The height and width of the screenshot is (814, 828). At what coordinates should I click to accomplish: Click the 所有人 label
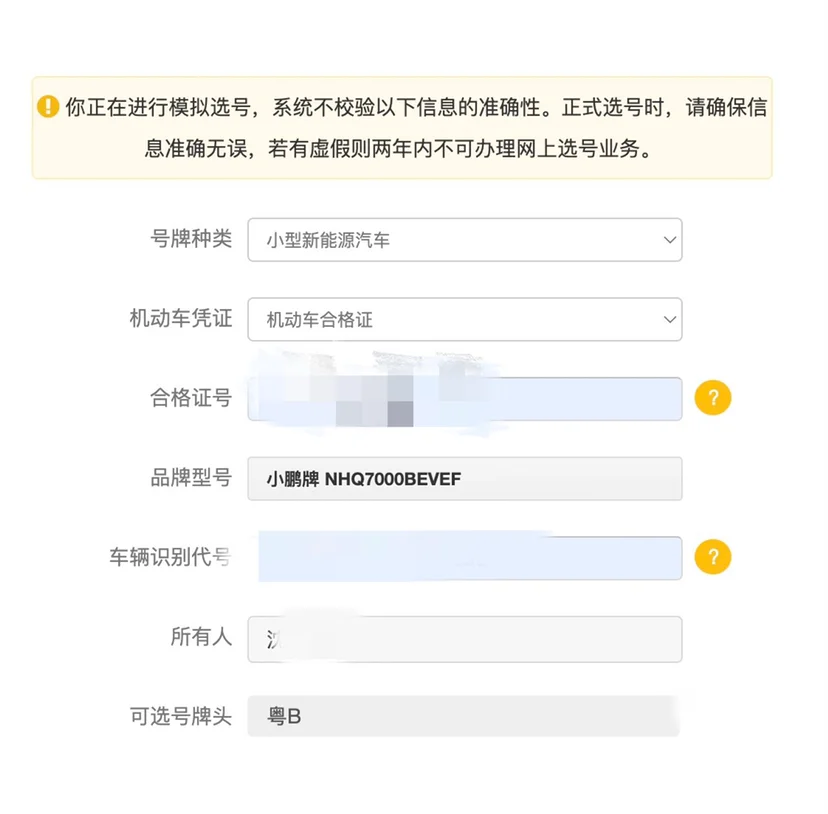[201, 637]
